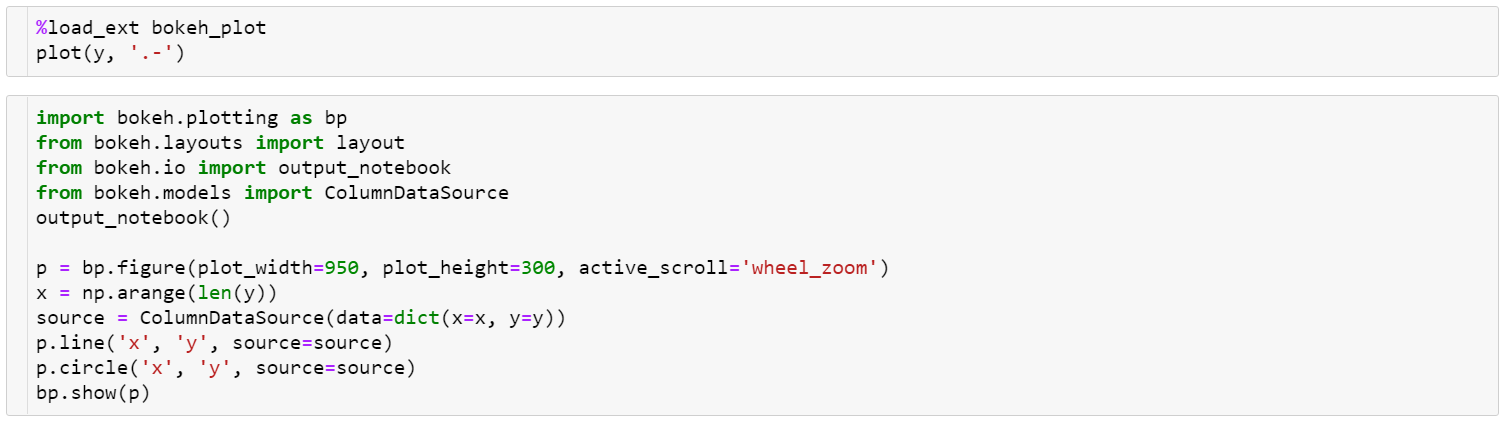This screenshot has width=1504, height=422.
Task: Click the %load_ext bokeh_plot line
Action: pyautogui.click(x=151, y=28)
